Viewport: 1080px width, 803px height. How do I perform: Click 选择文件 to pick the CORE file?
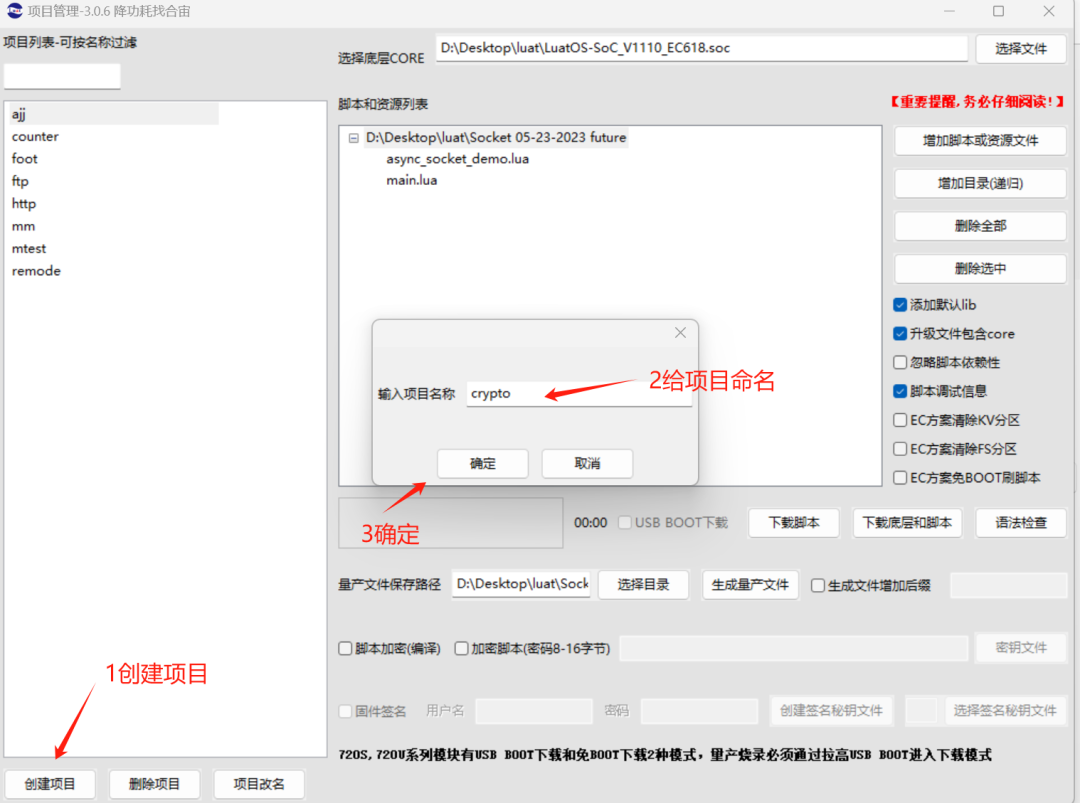coord(1020,48)
